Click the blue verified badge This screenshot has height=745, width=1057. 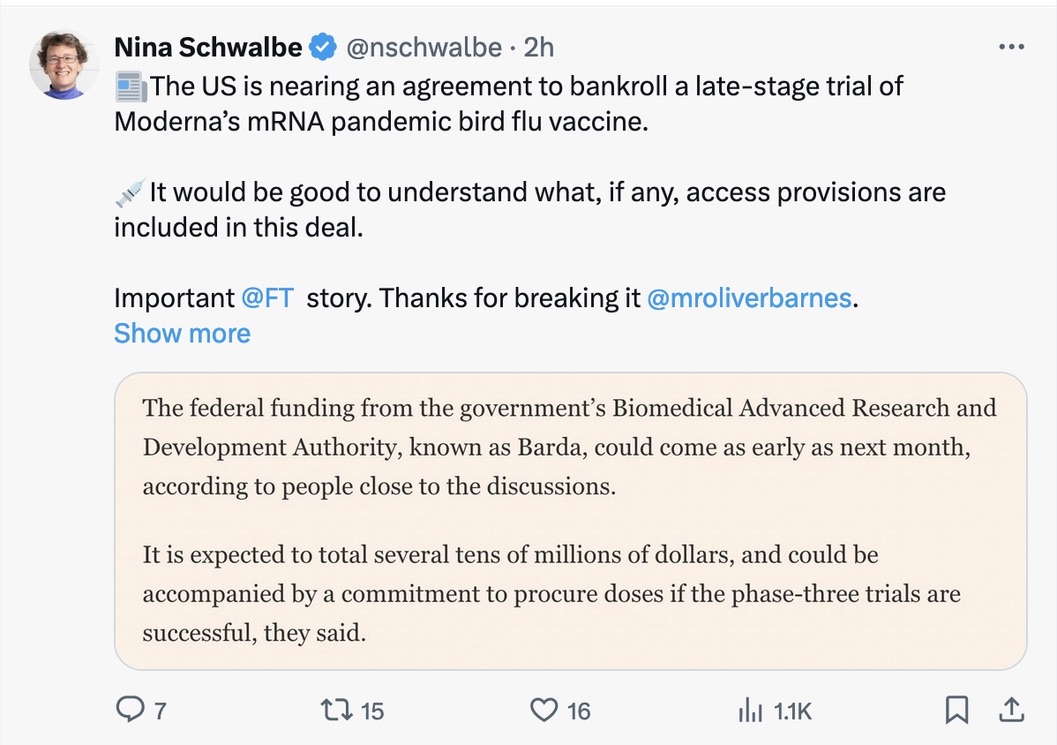pyautogui.click(x=322, y=47)
